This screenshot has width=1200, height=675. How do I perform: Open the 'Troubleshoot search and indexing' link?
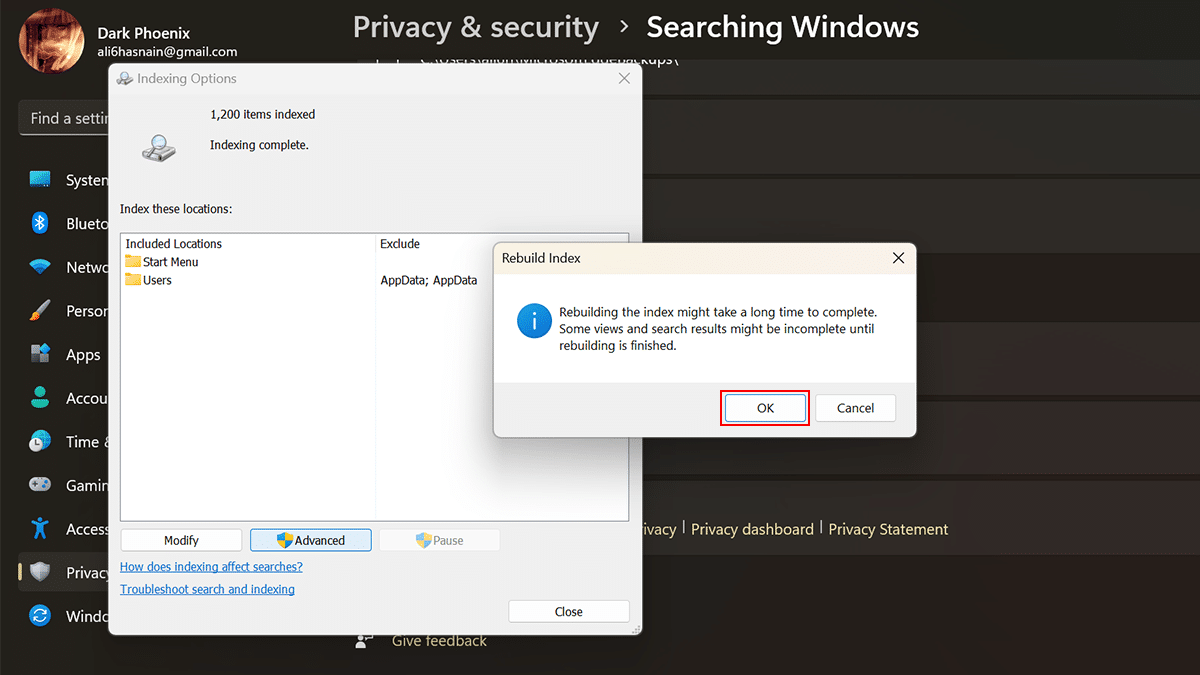[207, 590]
